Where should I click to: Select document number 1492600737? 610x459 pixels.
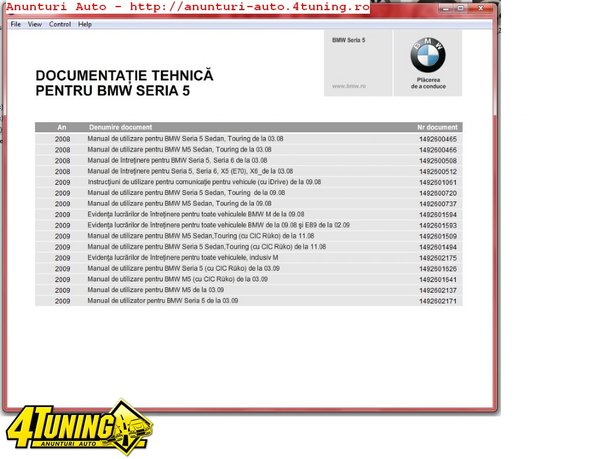[x=438, y=204]
